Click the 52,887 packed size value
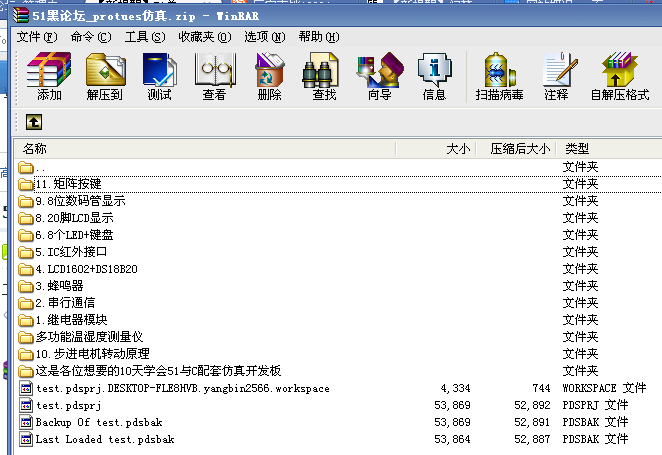Viewport: 662px width, 455px height. 532,439
